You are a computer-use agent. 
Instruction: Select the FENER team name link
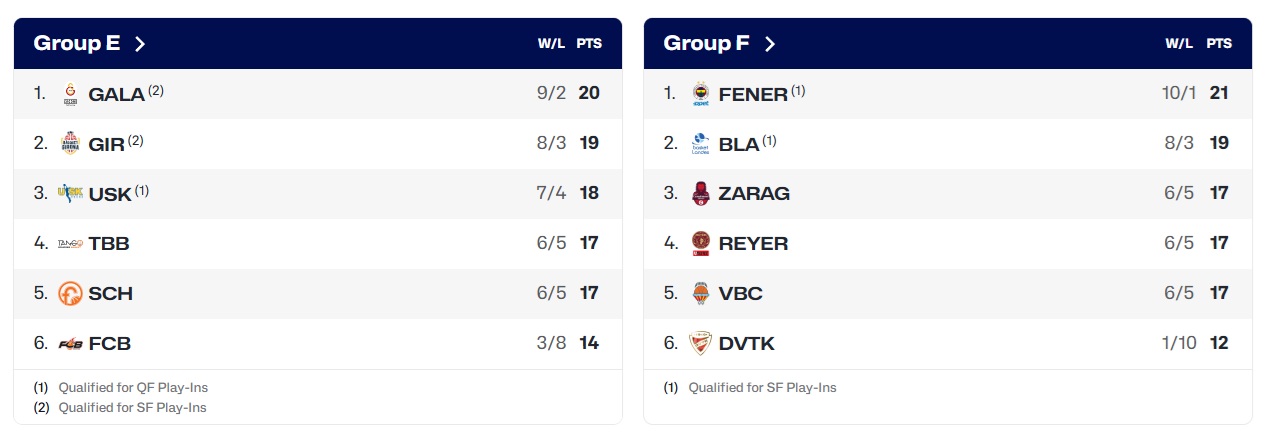753,95
